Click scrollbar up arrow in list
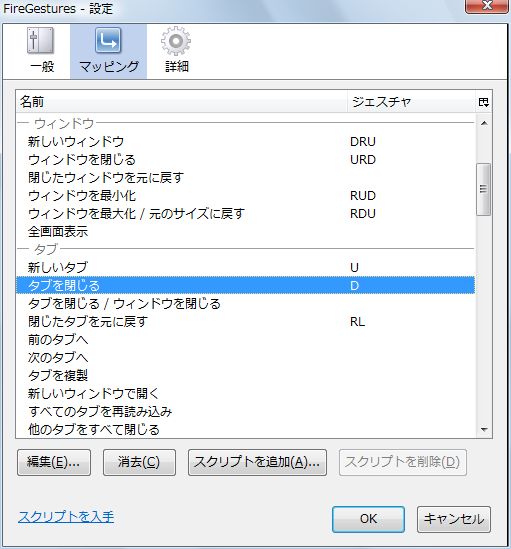The height and width of the screenshot is (549, 511). coord(484,123)
